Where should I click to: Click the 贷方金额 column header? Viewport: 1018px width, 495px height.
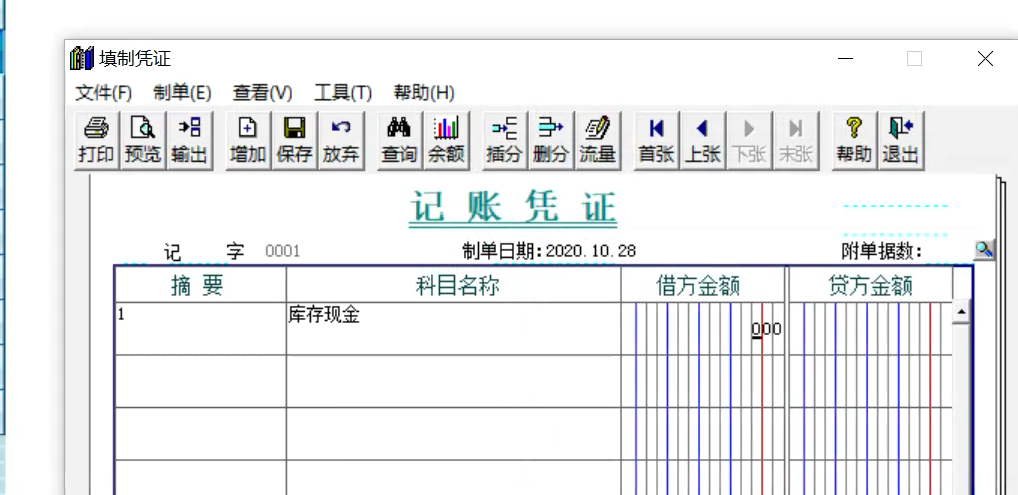pos(871,286)
